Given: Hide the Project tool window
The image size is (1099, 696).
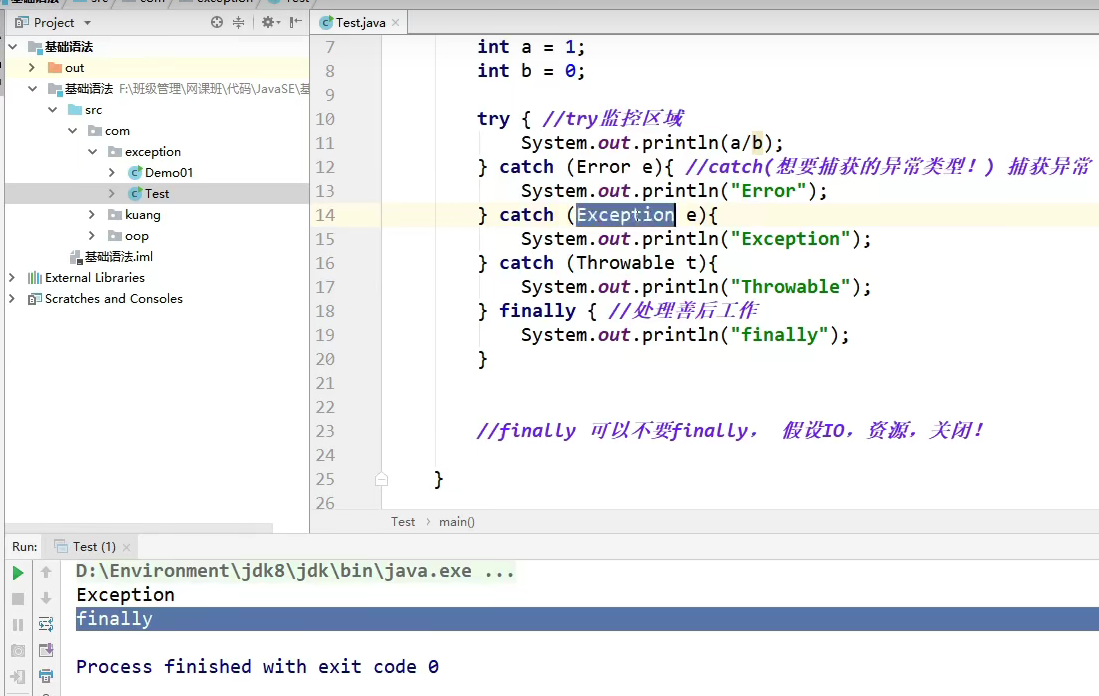Looking at the screenshot, I should 296,22.
